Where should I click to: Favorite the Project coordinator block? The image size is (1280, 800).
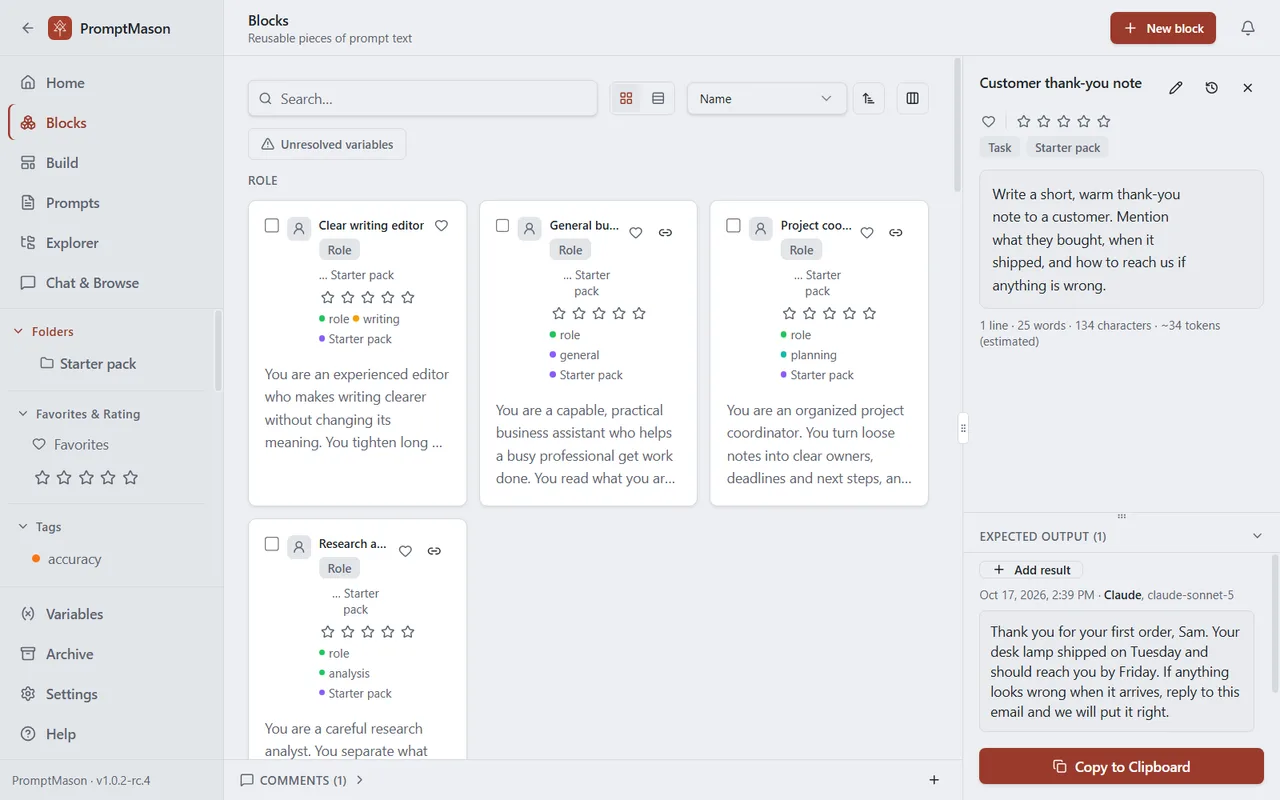coord(867,233)
